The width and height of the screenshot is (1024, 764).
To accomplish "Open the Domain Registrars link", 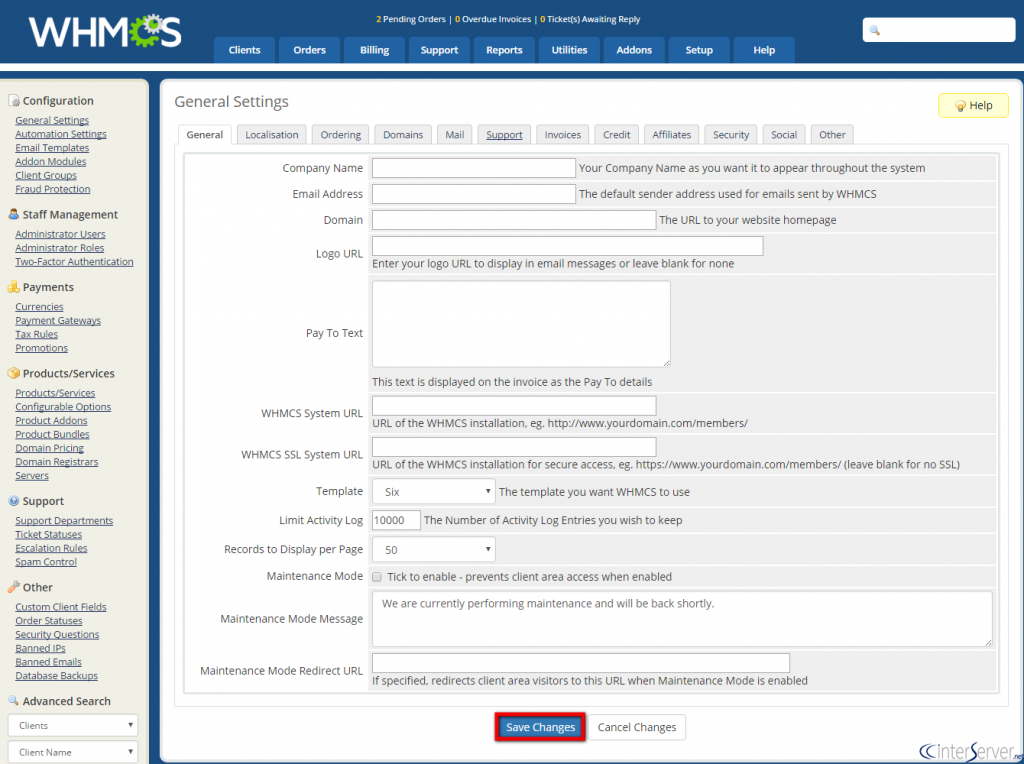I will pos(57,461).
